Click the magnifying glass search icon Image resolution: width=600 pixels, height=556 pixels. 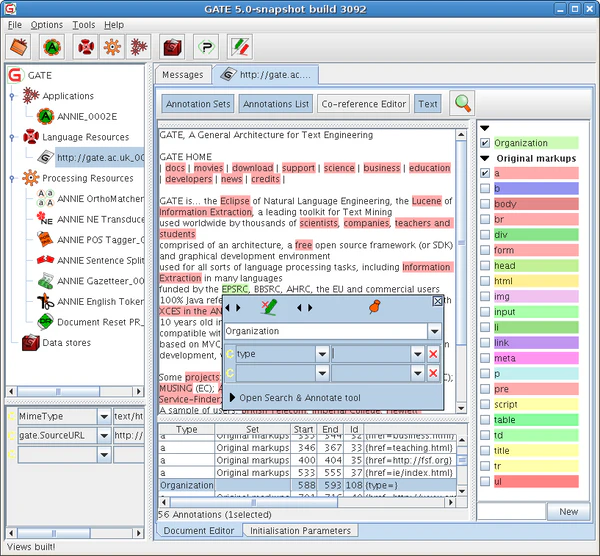click(462, 103)
